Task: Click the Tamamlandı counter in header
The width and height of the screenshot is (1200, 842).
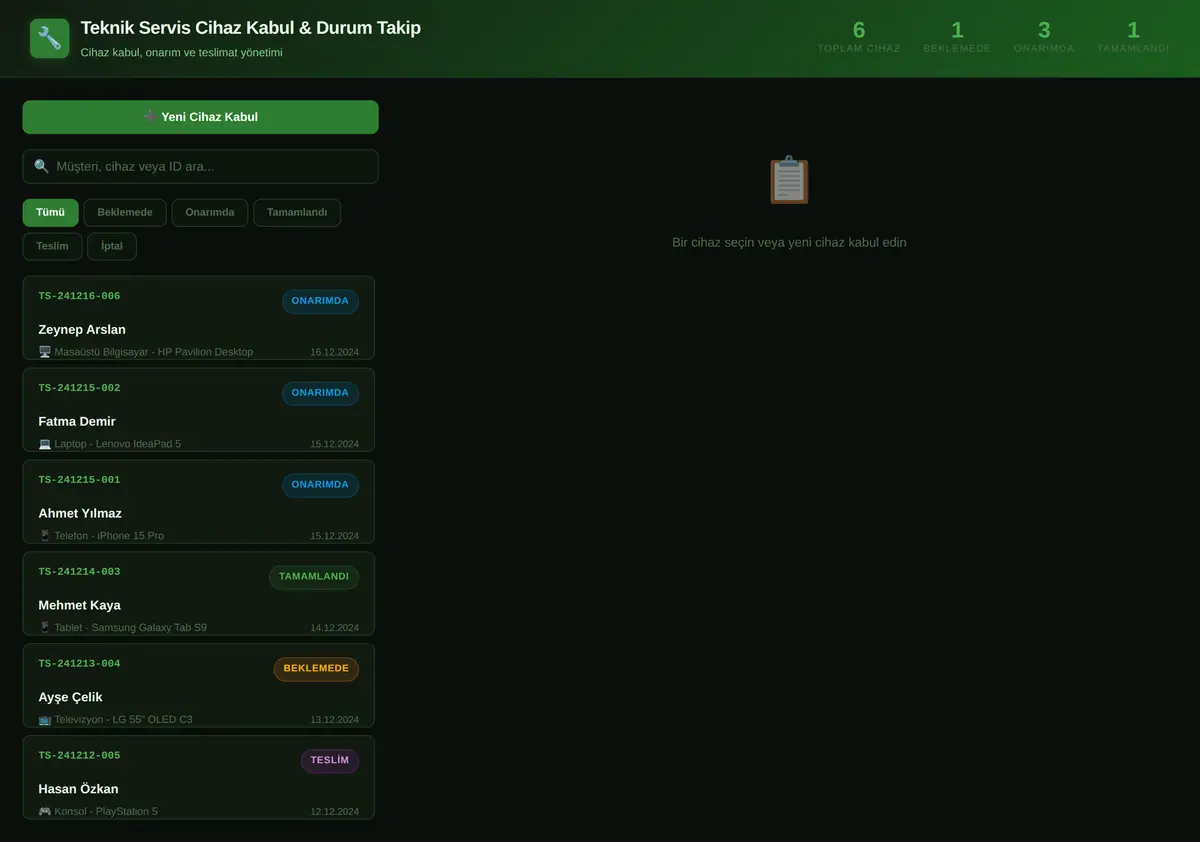Action: [x=1133, y=37]
